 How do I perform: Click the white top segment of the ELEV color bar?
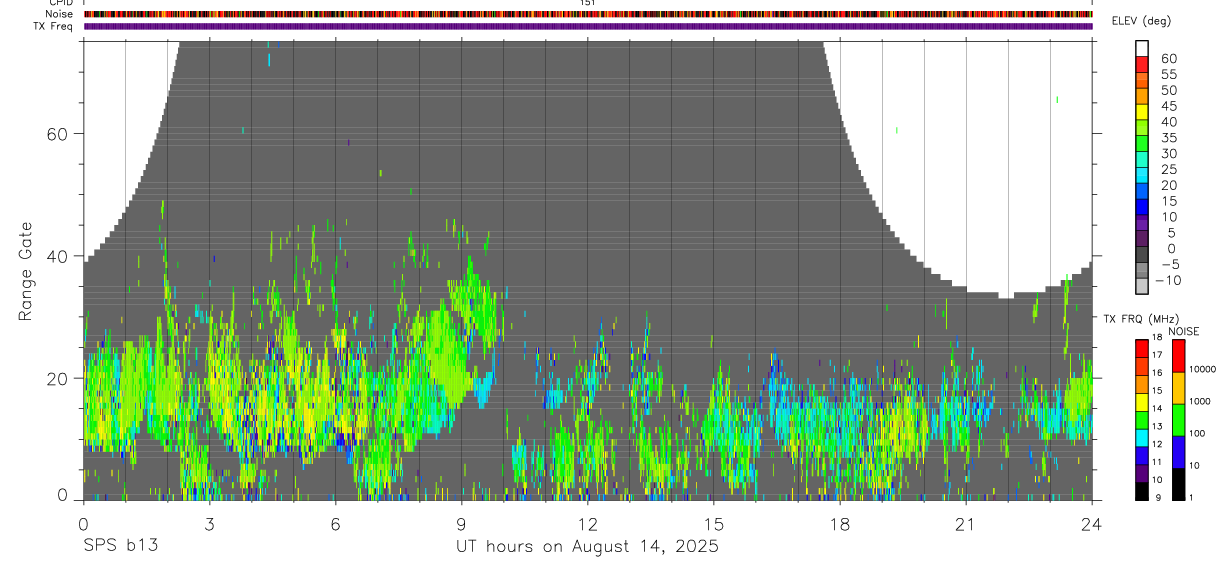(x=1142, y=48)
